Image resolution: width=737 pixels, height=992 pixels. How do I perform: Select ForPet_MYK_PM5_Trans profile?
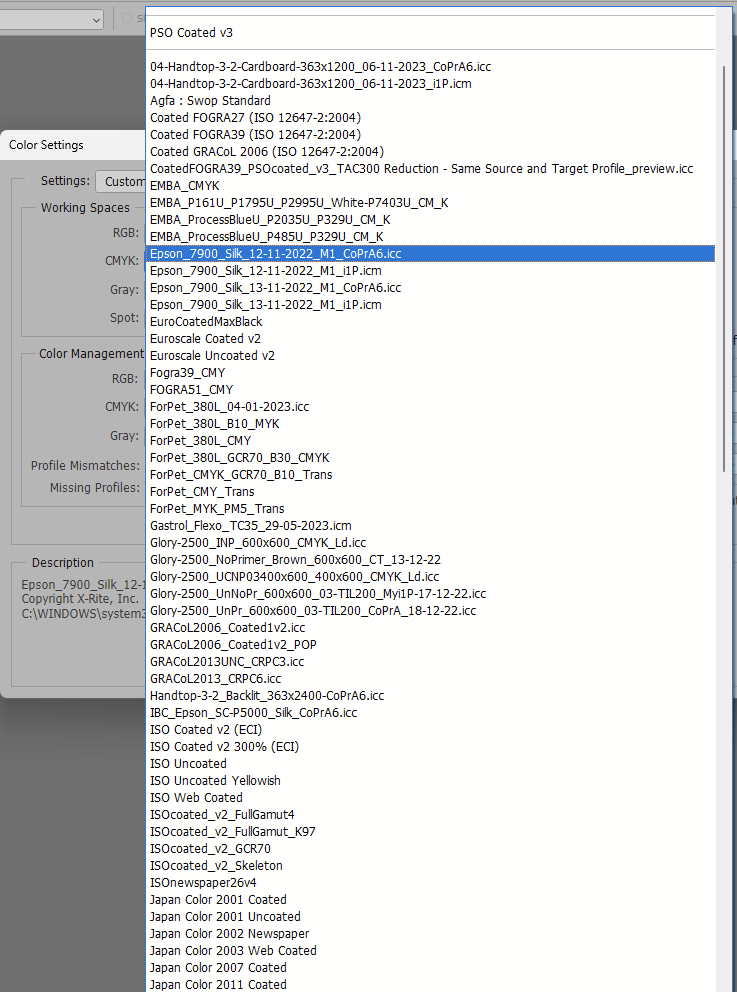coord(430,509)
